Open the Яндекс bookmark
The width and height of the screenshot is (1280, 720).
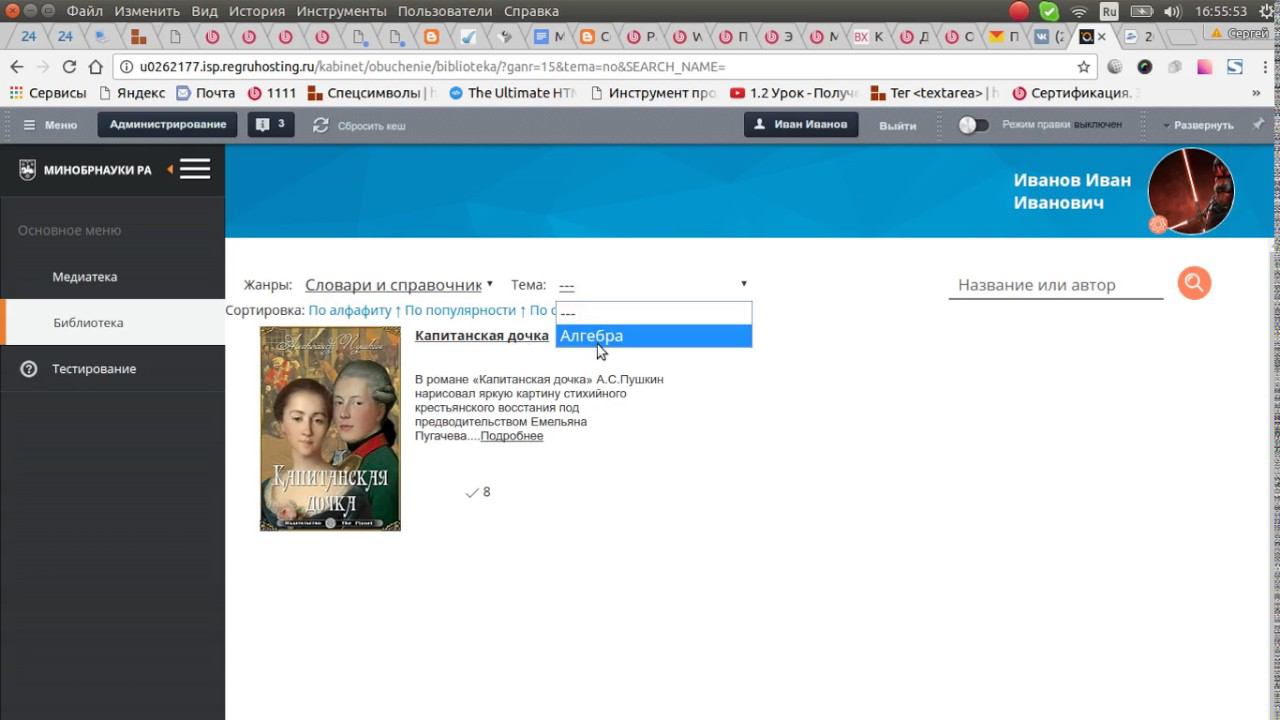(133, 93)
